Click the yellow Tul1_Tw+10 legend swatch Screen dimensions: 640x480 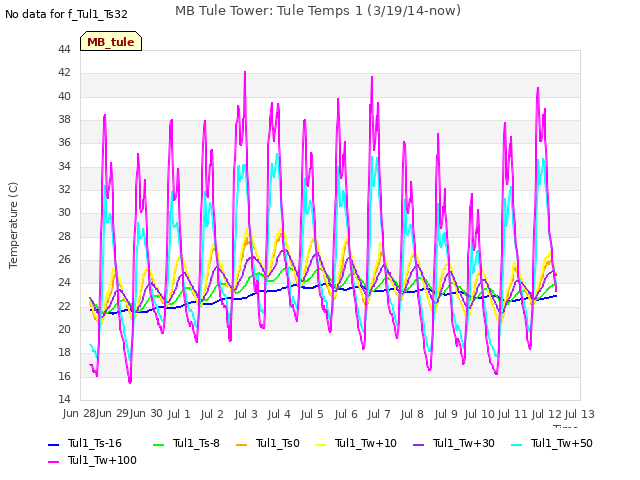[321, 444]
